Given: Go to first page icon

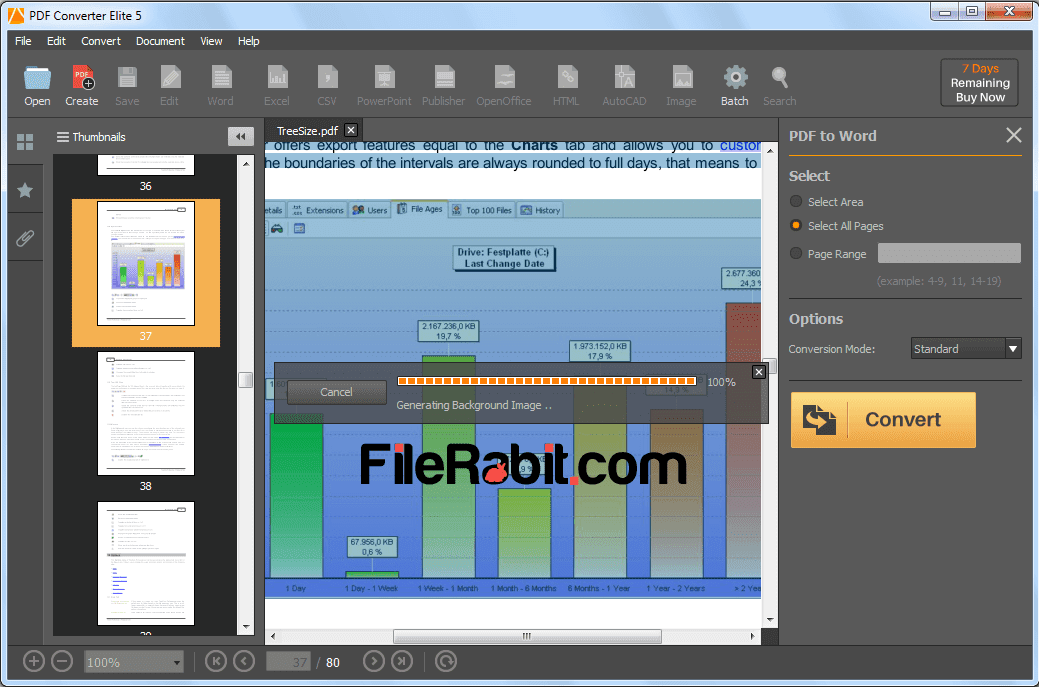Looking at the screenshot, I should point(216,661).
